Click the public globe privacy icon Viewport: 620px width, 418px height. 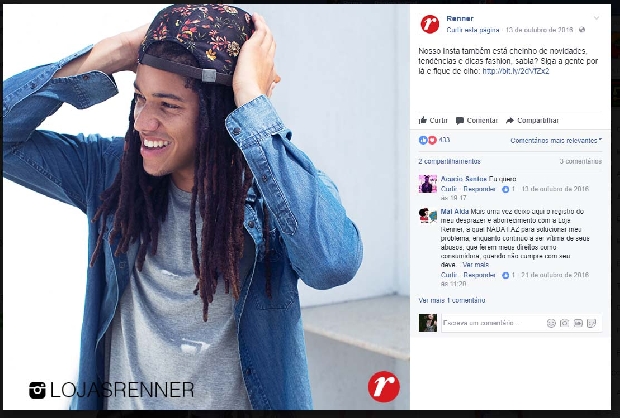(582, 30)
